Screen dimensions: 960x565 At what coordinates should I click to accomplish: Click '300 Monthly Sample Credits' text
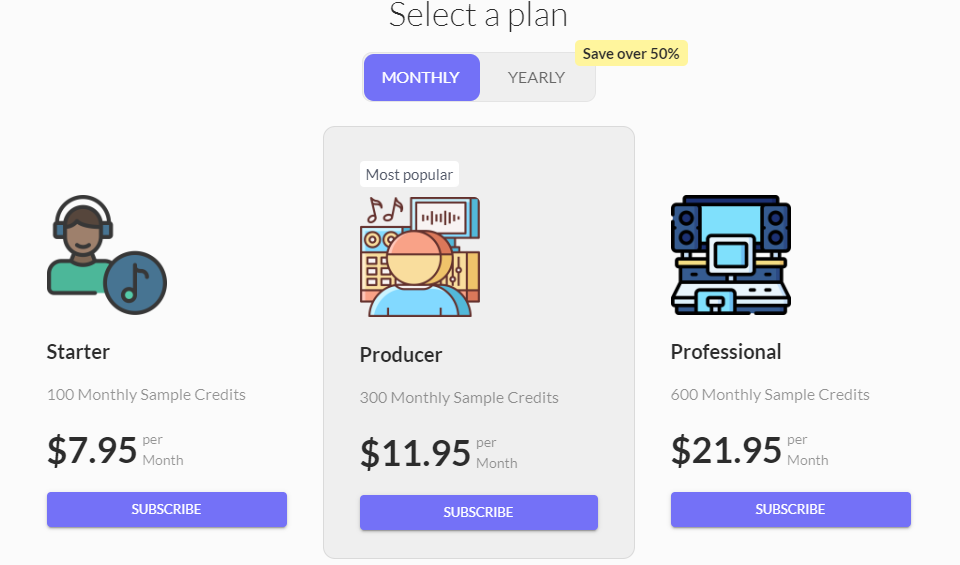click(x=459, y=398)
